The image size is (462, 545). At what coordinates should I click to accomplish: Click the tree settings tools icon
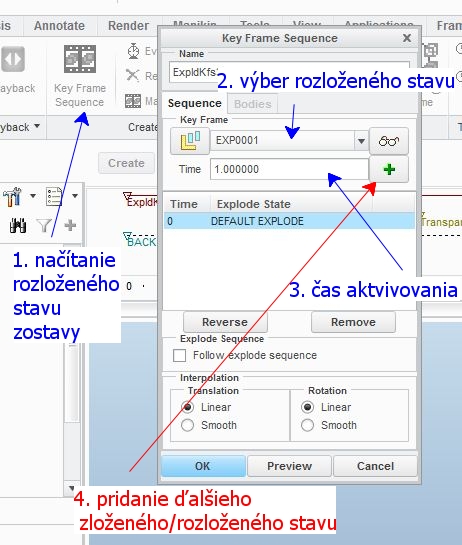tap(13, 196)
